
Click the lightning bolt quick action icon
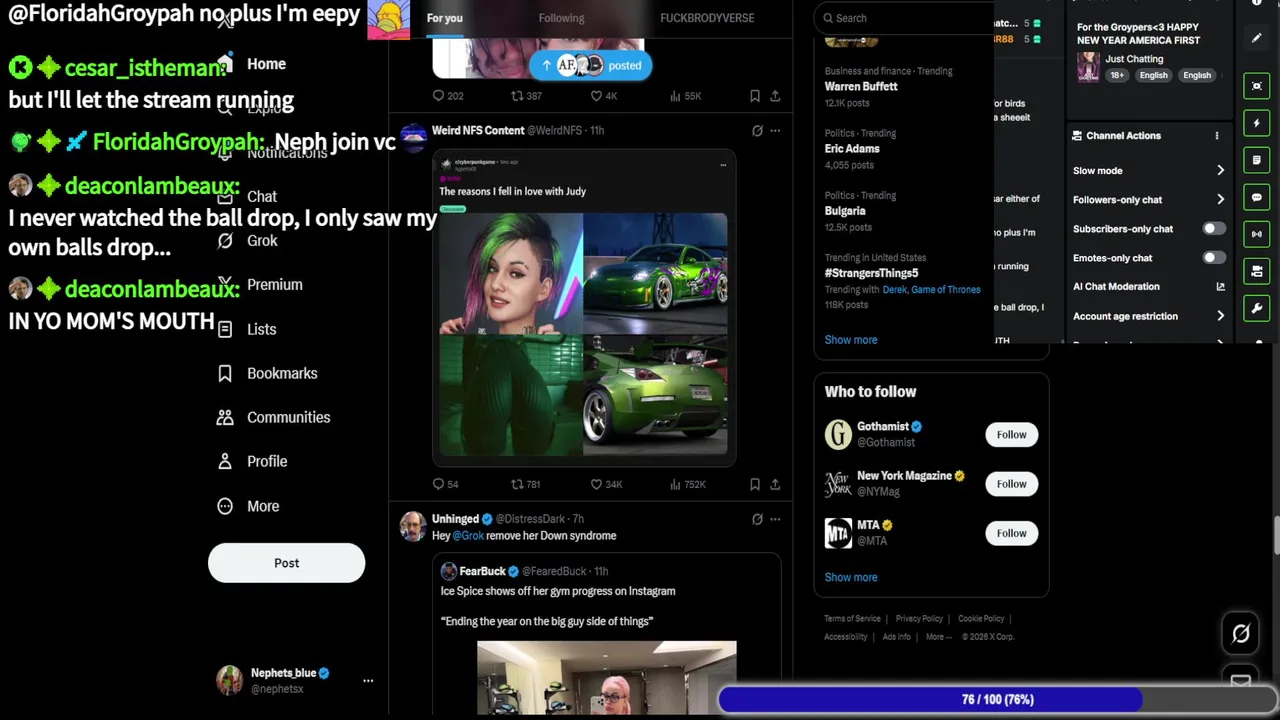tap(1257, 123)
